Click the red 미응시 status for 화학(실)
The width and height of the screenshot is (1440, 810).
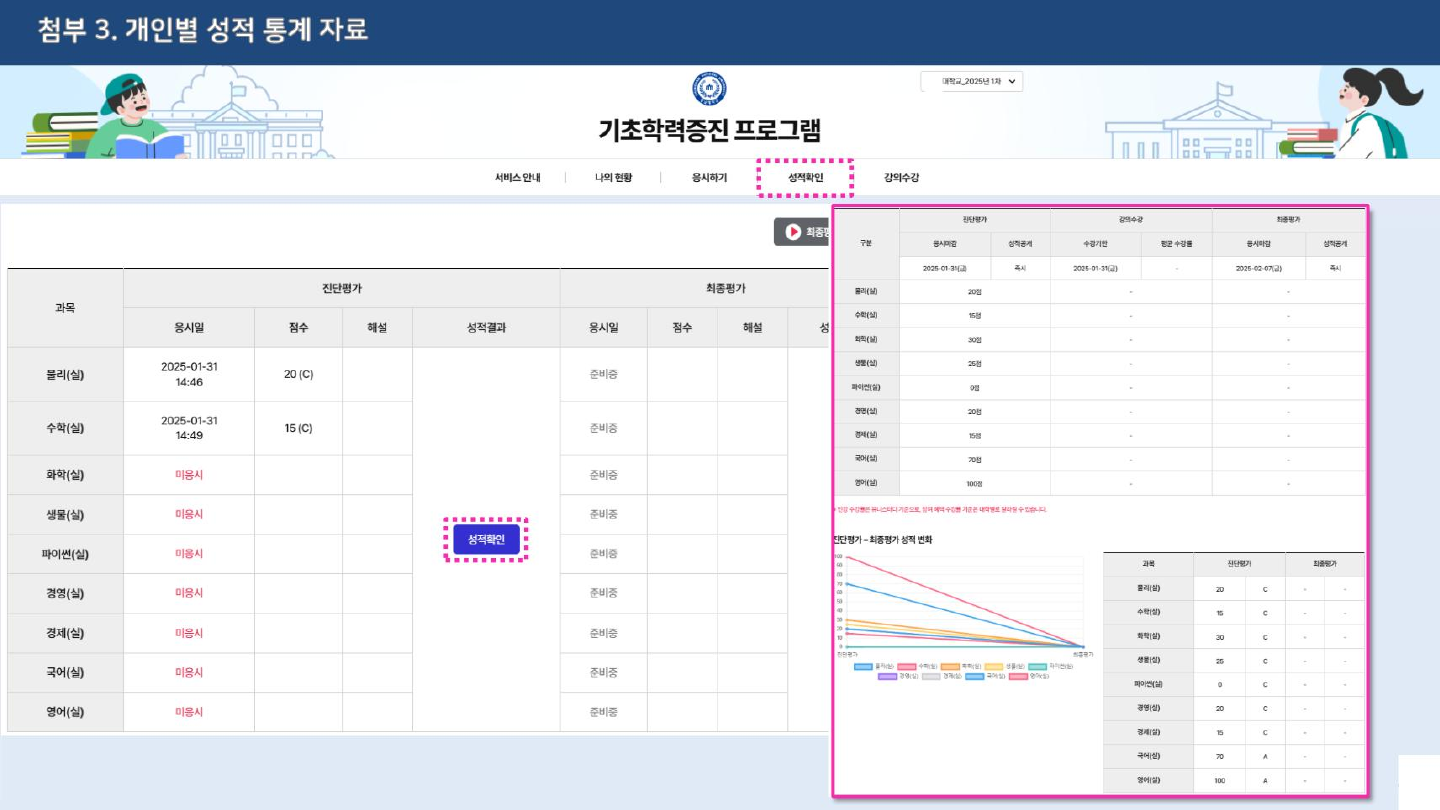[189, 475]
